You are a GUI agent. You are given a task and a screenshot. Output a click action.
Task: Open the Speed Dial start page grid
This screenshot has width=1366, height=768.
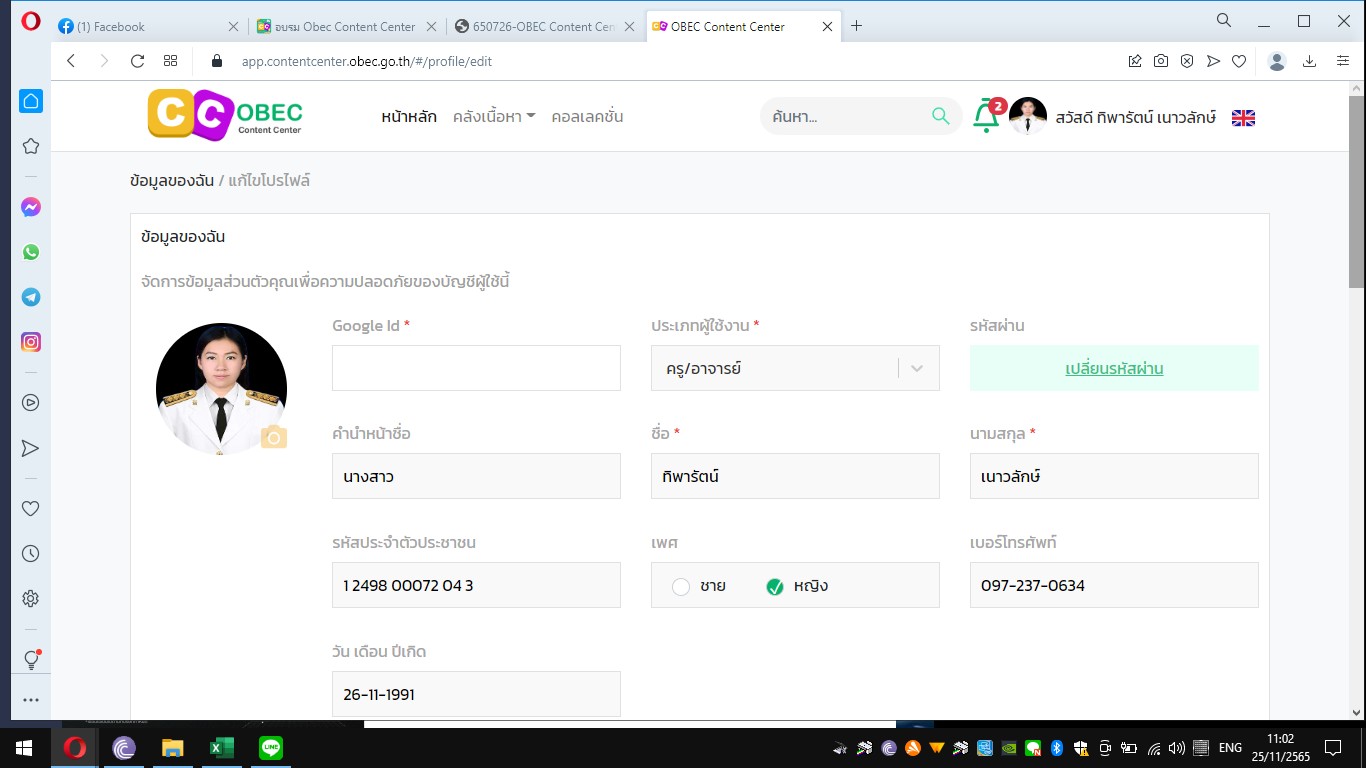tap(171, 61)
